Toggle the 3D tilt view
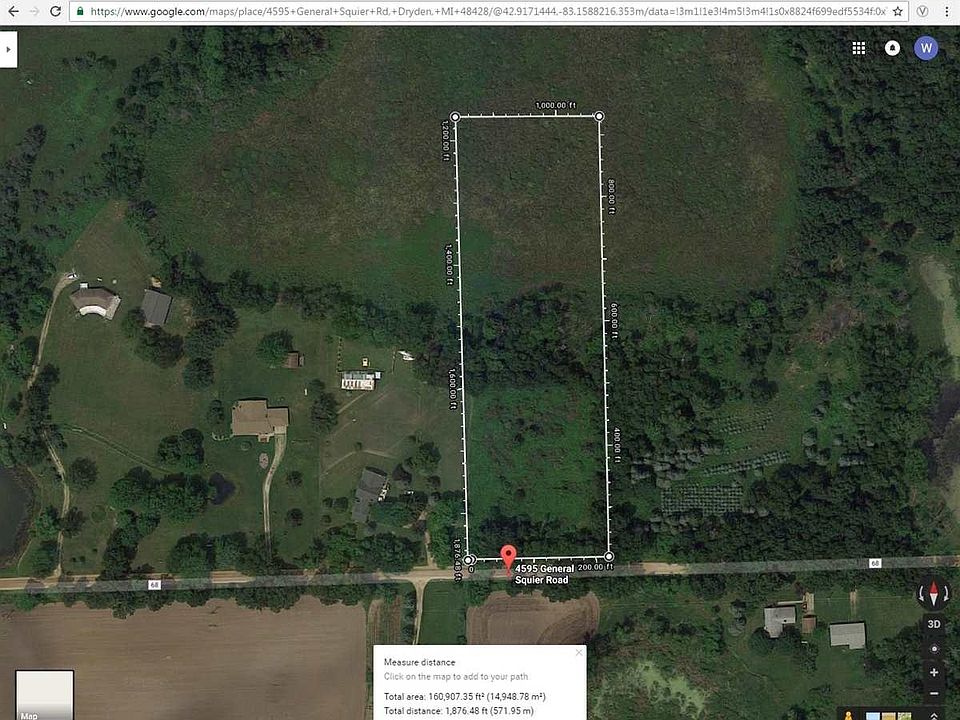 click(x=934, y=624)
